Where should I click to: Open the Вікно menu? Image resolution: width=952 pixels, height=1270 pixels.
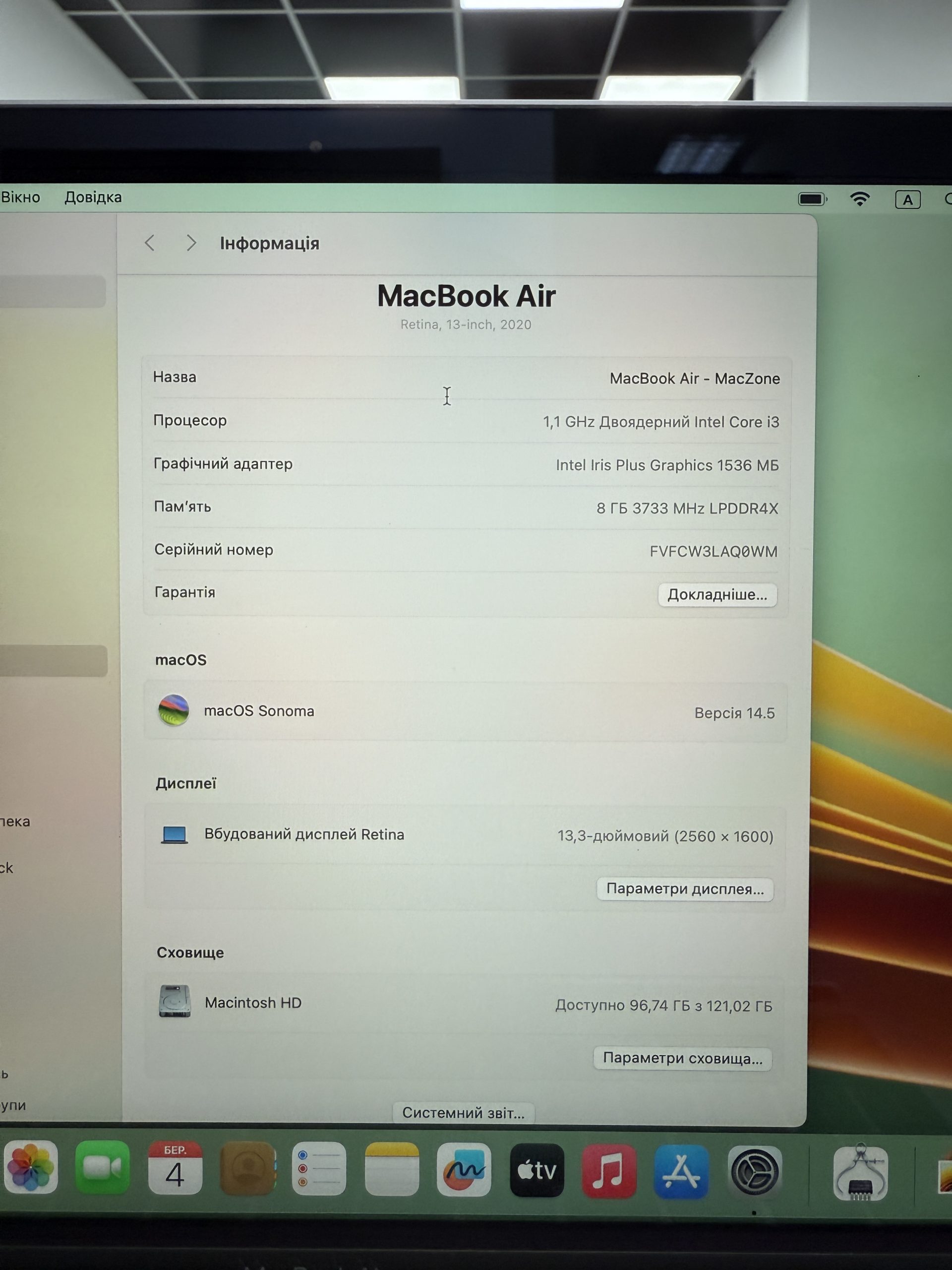pos(21,197)
